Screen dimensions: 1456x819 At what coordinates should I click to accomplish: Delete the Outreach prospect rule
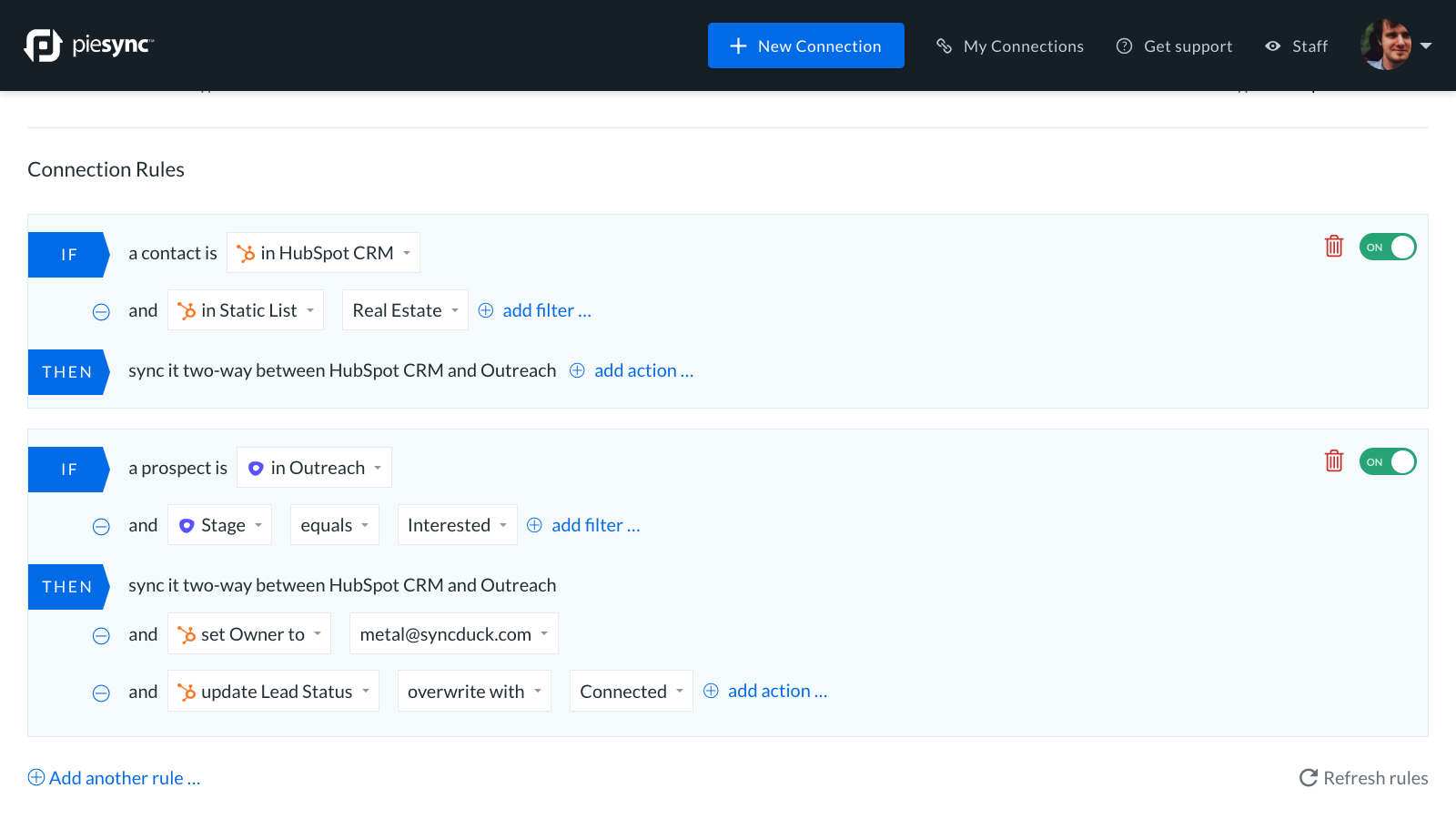click(x=1334, y=461)
